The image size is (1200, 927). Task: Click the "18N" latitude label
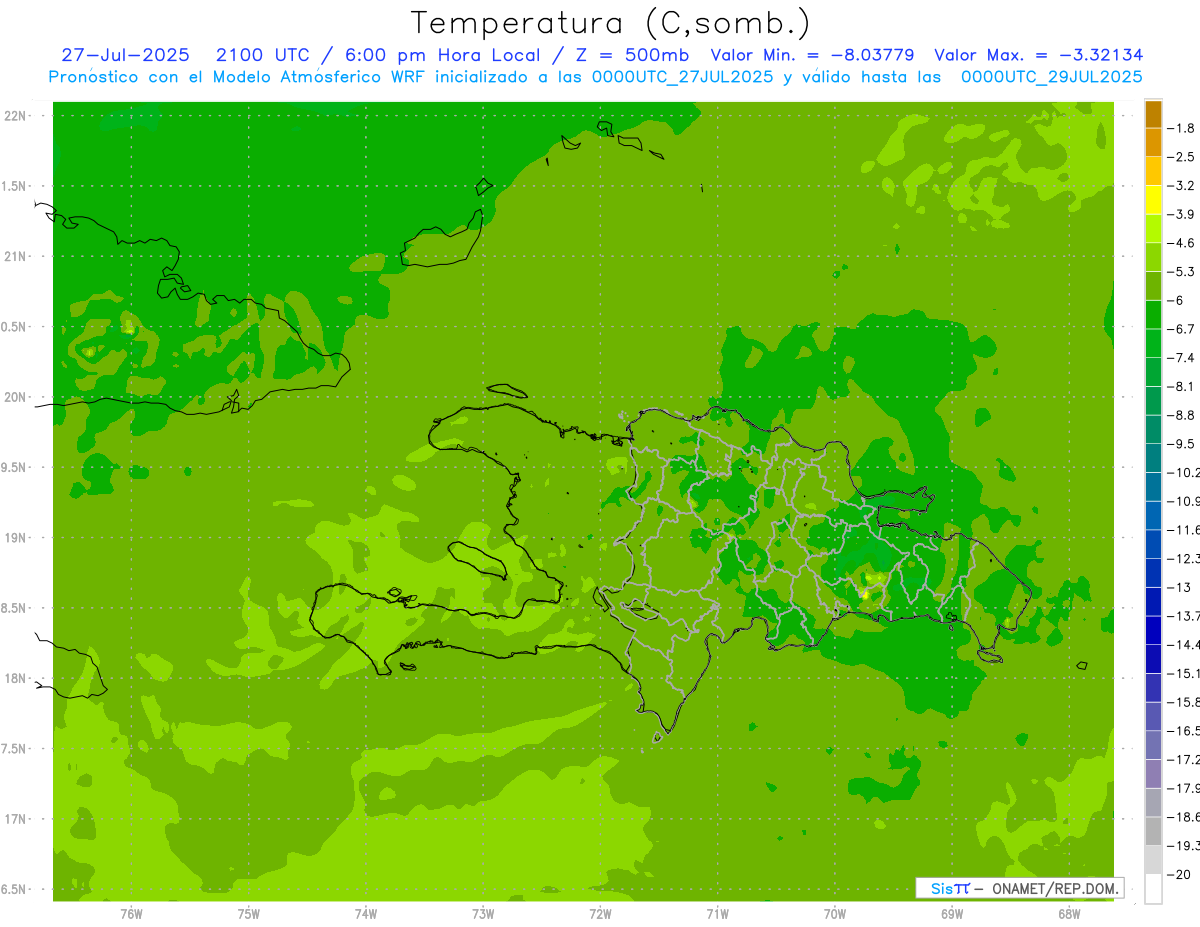pos(15,678)
